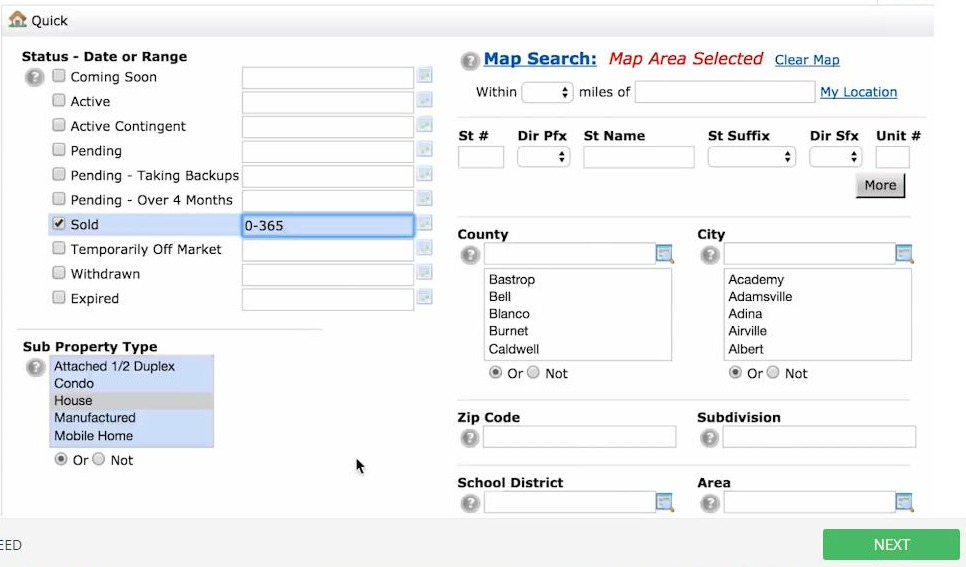
Task: Open date picker for Pending - Taking Backups
Action: point(424,174)
